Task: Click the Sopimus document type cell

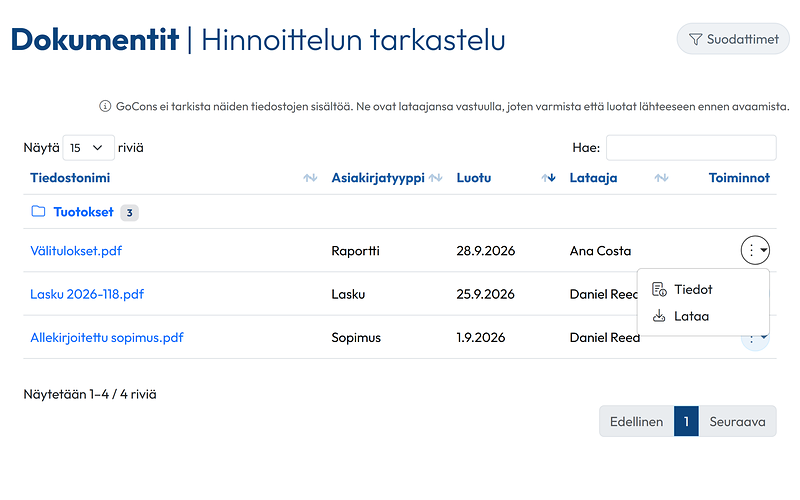Action: pyautogui.click(x=356, y=337)
